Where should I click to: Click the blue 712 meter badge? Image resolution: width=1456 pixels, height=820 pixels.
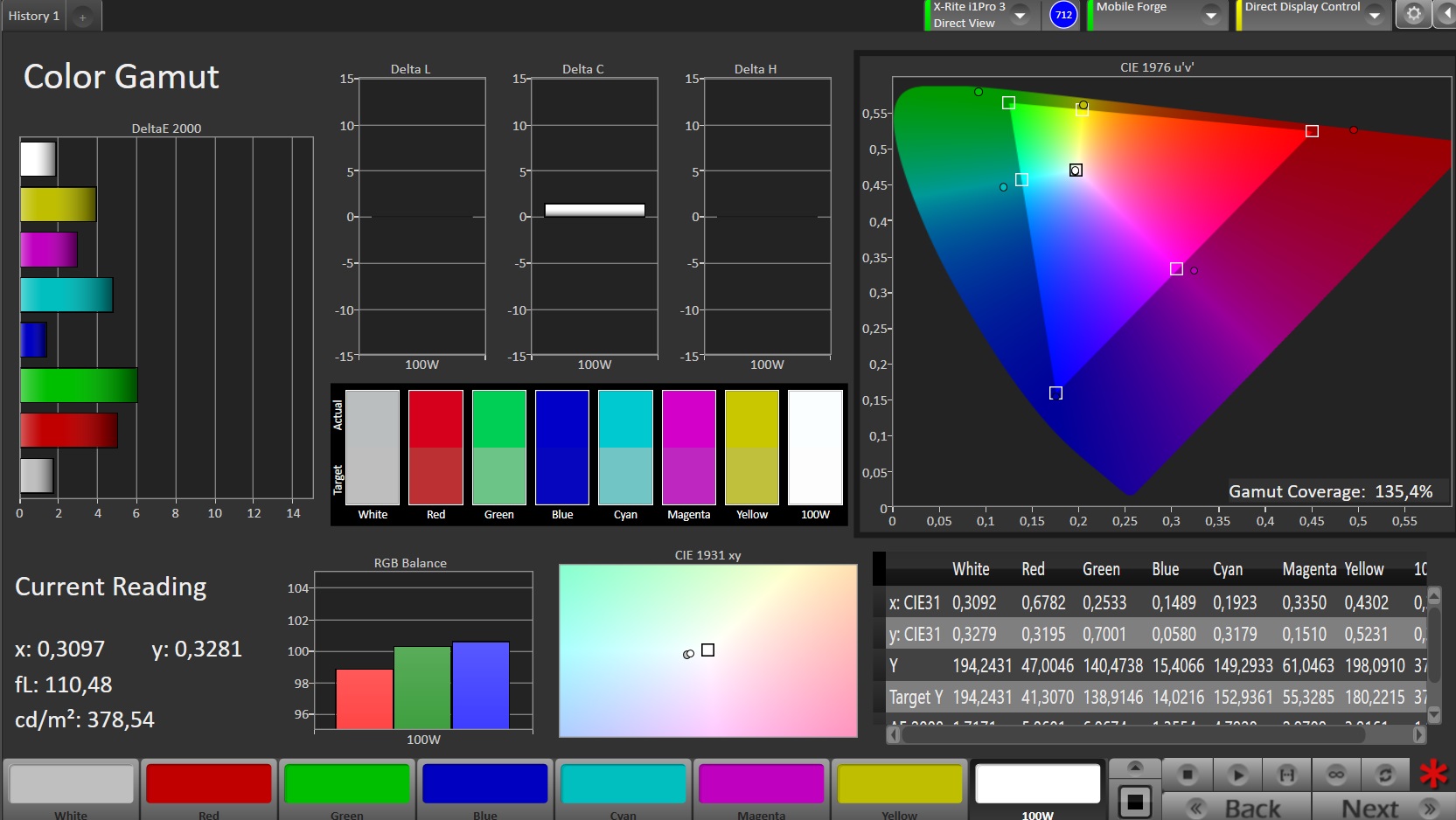1063,15
